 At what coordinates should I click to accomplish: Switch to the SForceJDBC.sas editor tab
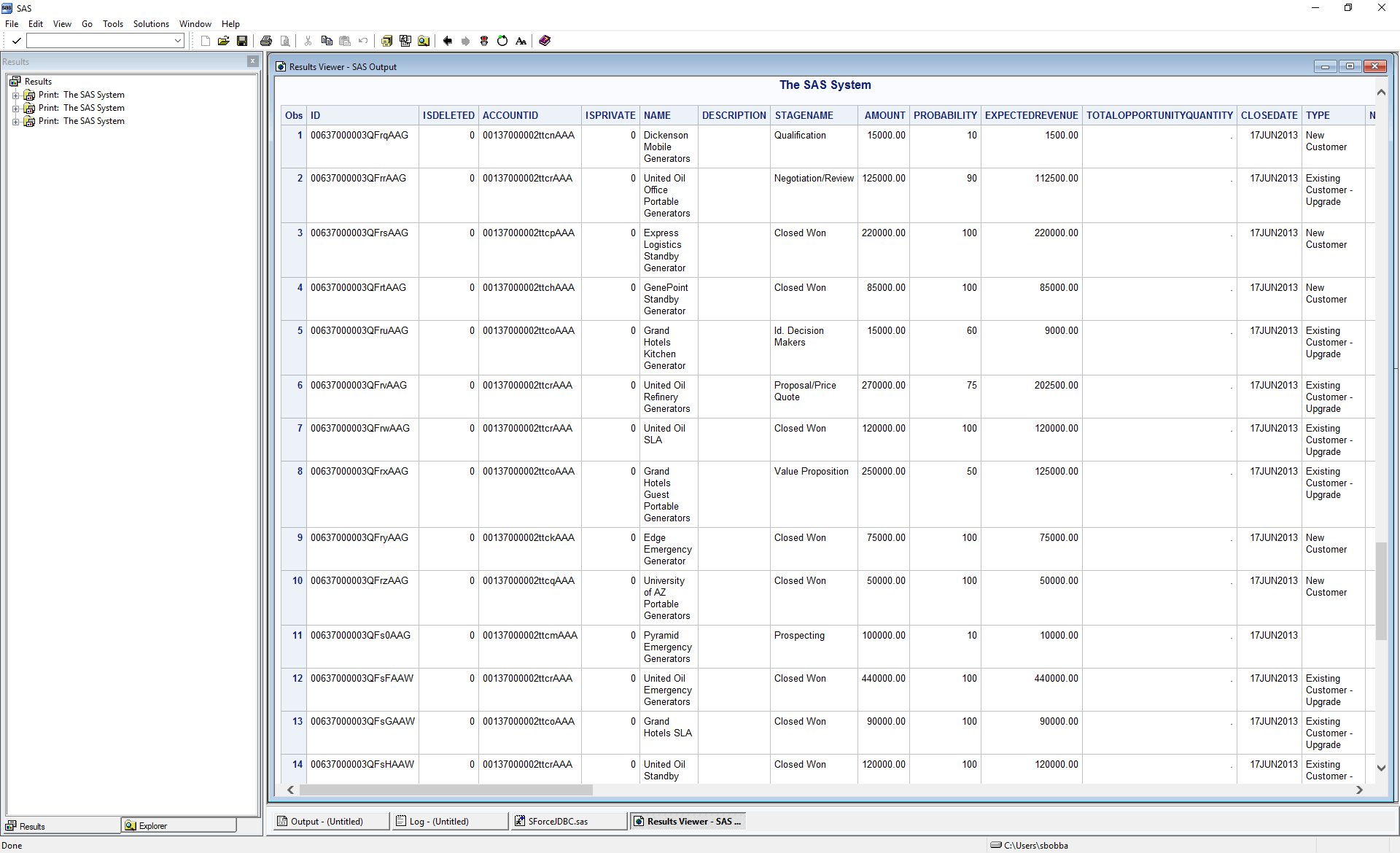558,822
